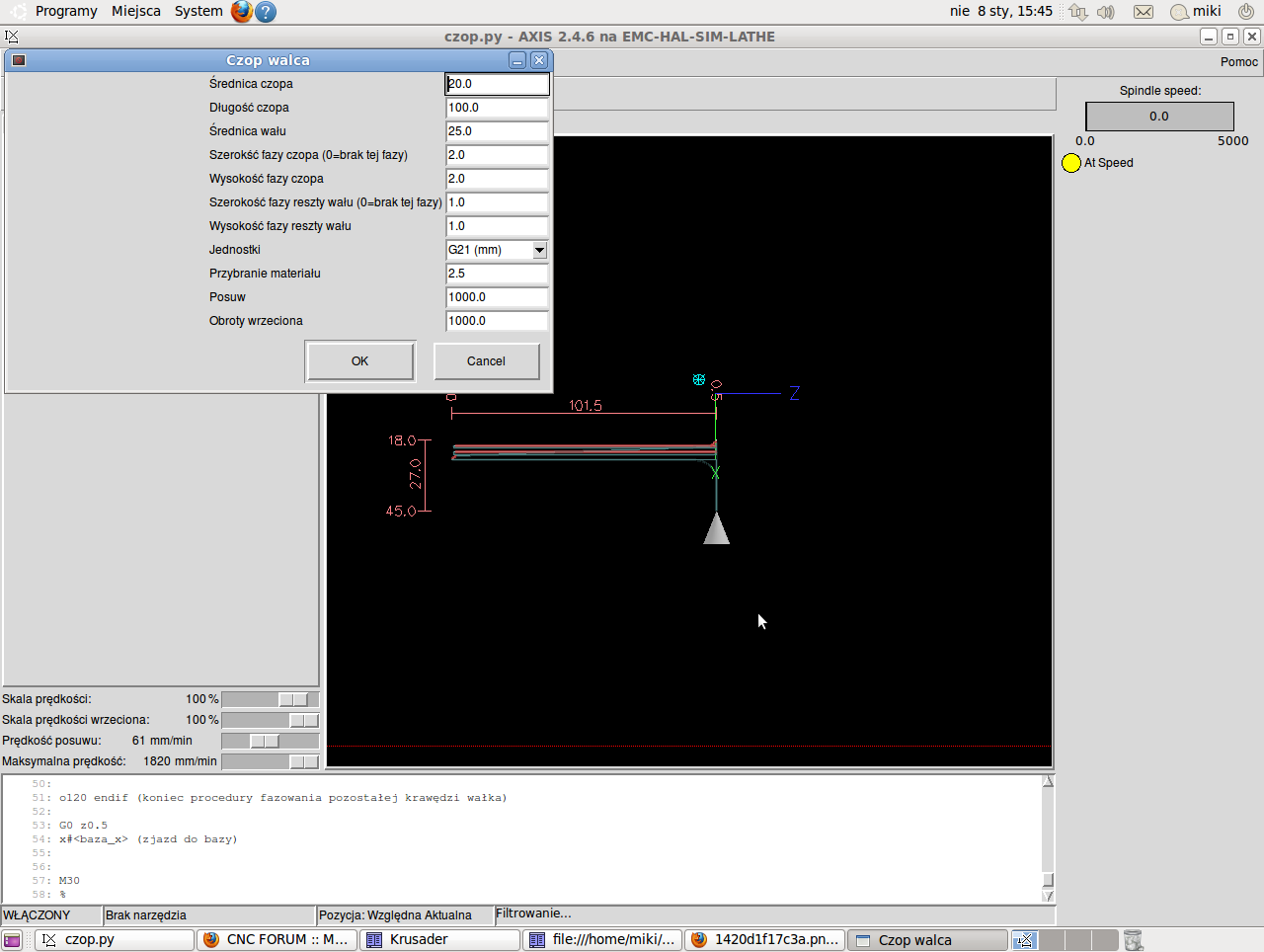This screenshot has width=1264, height=952.
Task: Close the Czop walca dialog
Action: pyautogui.click(x=539, y=60)
